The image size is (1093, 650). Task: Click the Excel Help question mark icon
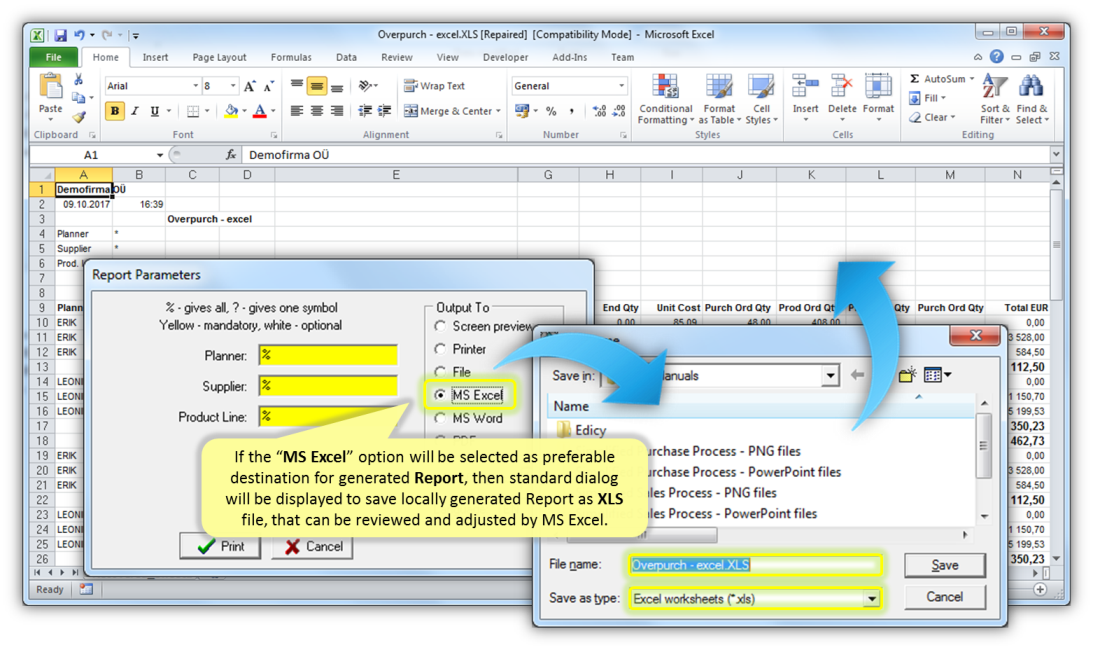[997, 56]
